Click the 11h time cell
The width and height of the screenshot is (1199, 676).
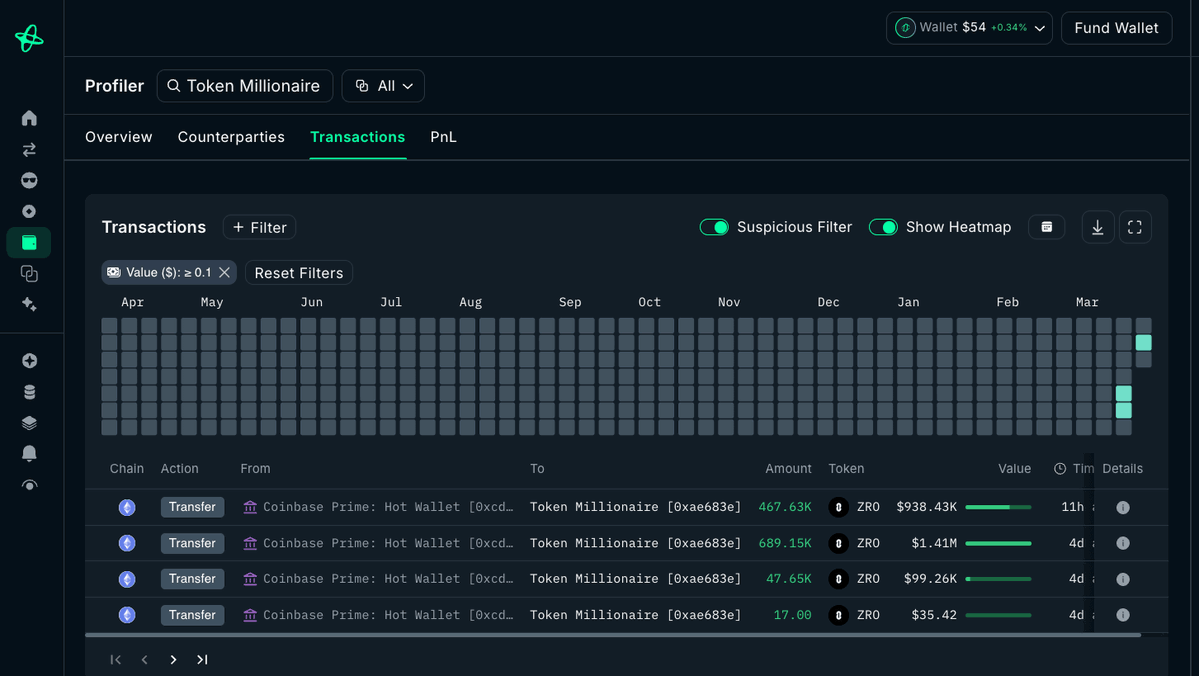[x=1072, y=507]
